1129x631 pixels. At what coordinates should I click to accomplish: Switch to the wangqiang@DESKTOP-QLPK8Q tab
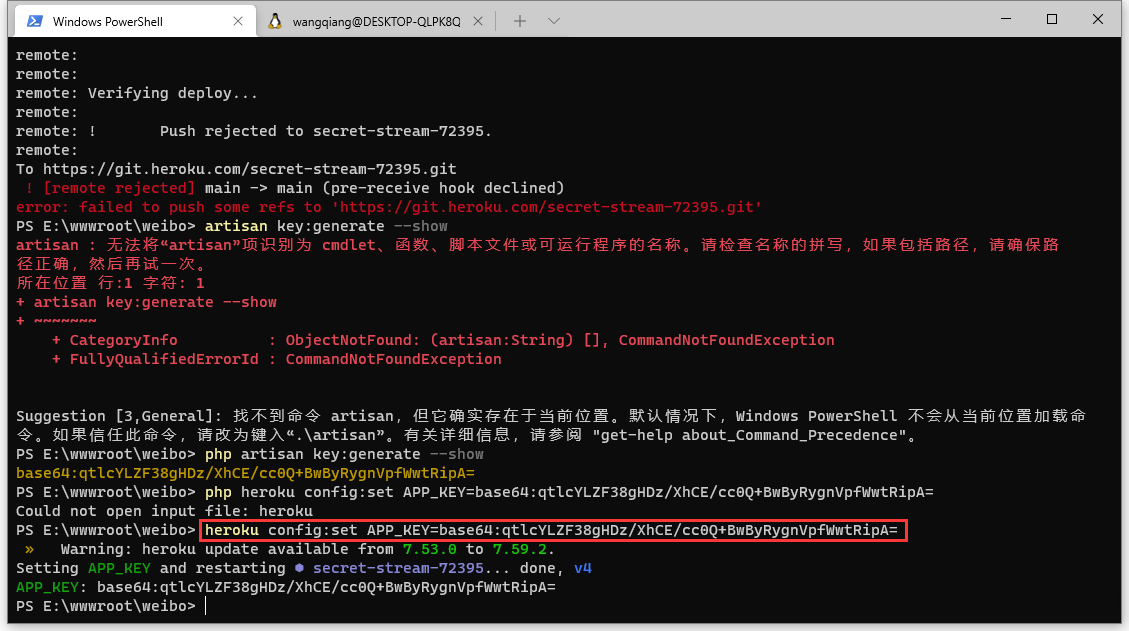click(x=376, y=22)
